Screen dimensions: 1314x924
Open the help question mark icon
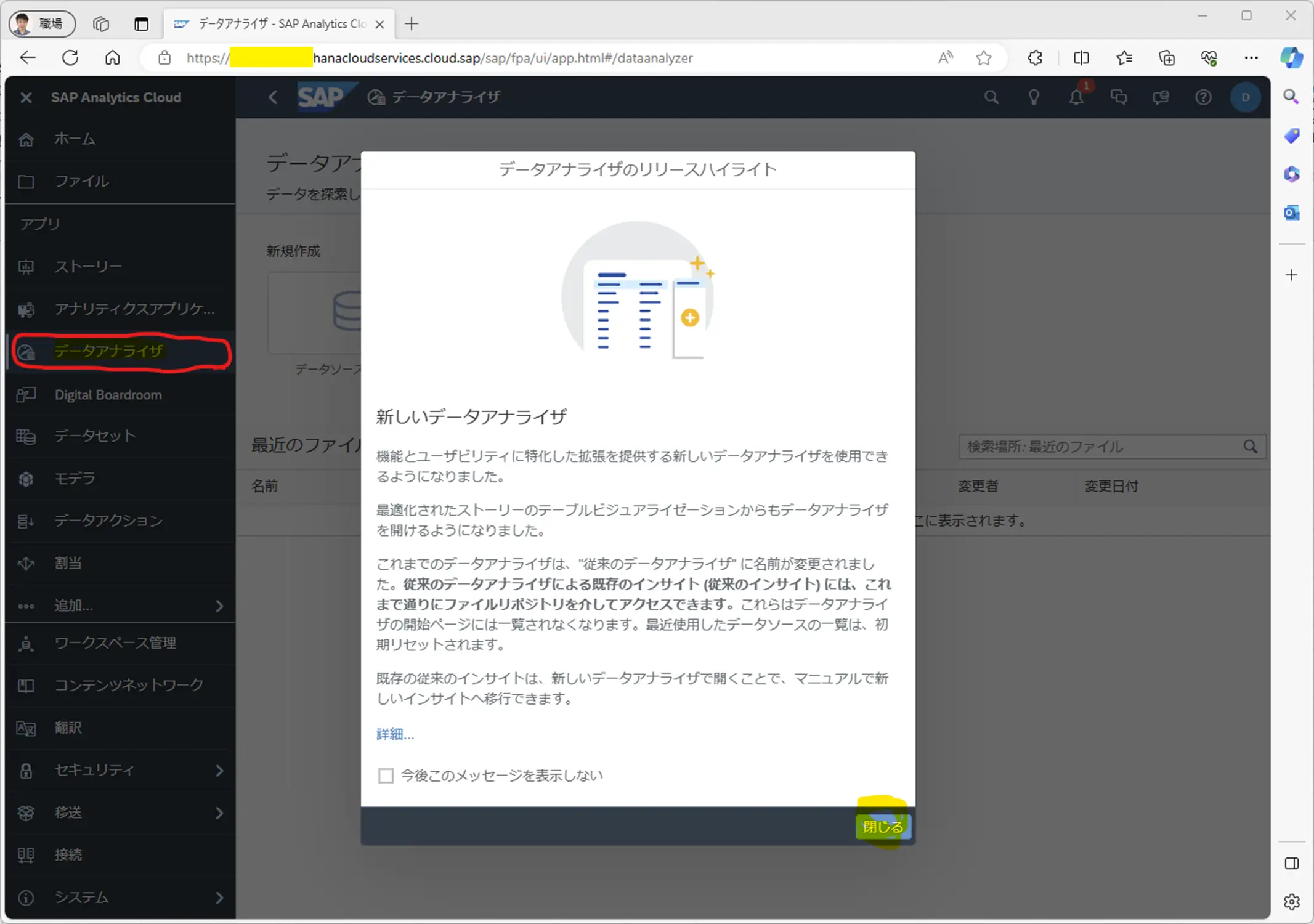click(x=1203, y=97)
